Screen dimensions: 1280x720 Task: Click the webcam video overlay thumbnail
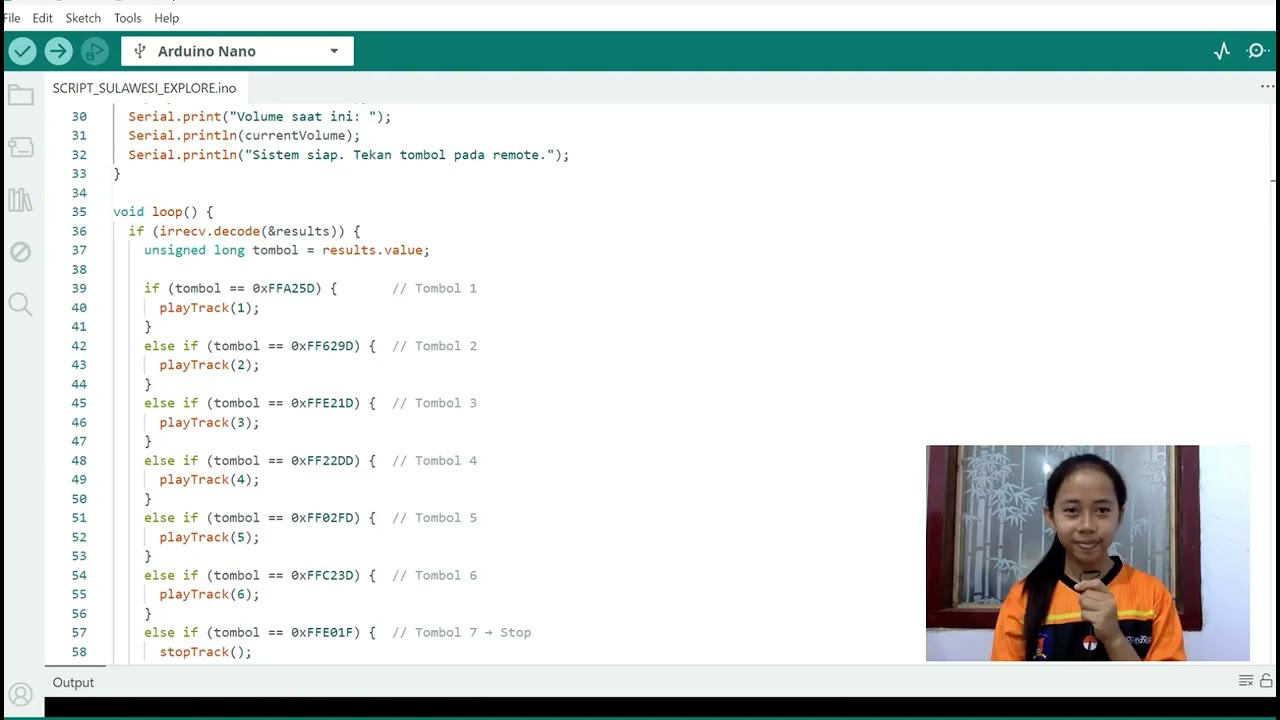pyautogui.click(x=1087, y=553)
